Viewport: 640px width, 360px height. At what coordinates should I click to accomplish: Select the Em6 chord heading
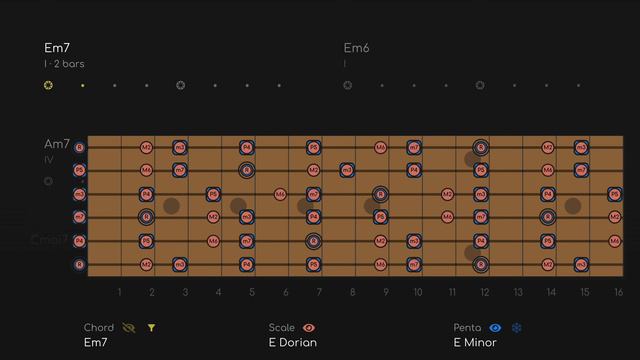point(356,48)
